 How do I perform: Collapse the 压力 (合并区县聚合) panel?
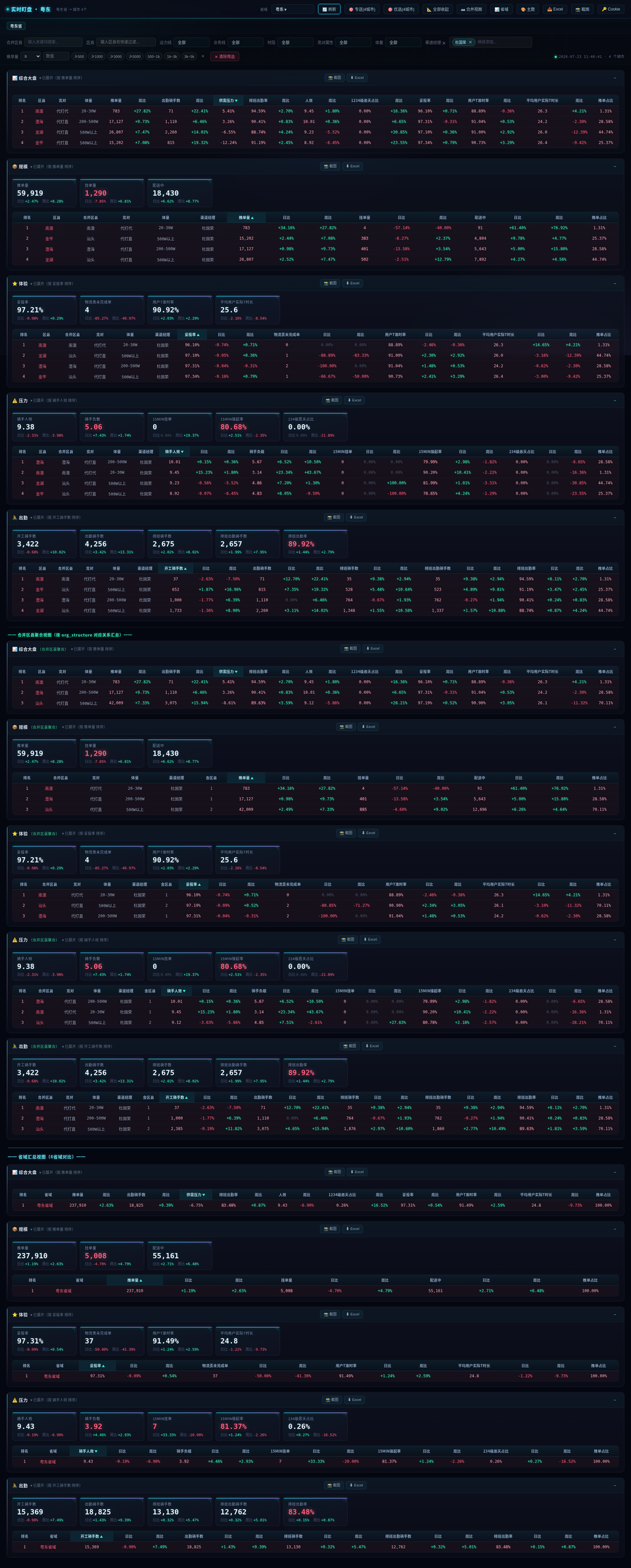point(615,940)
